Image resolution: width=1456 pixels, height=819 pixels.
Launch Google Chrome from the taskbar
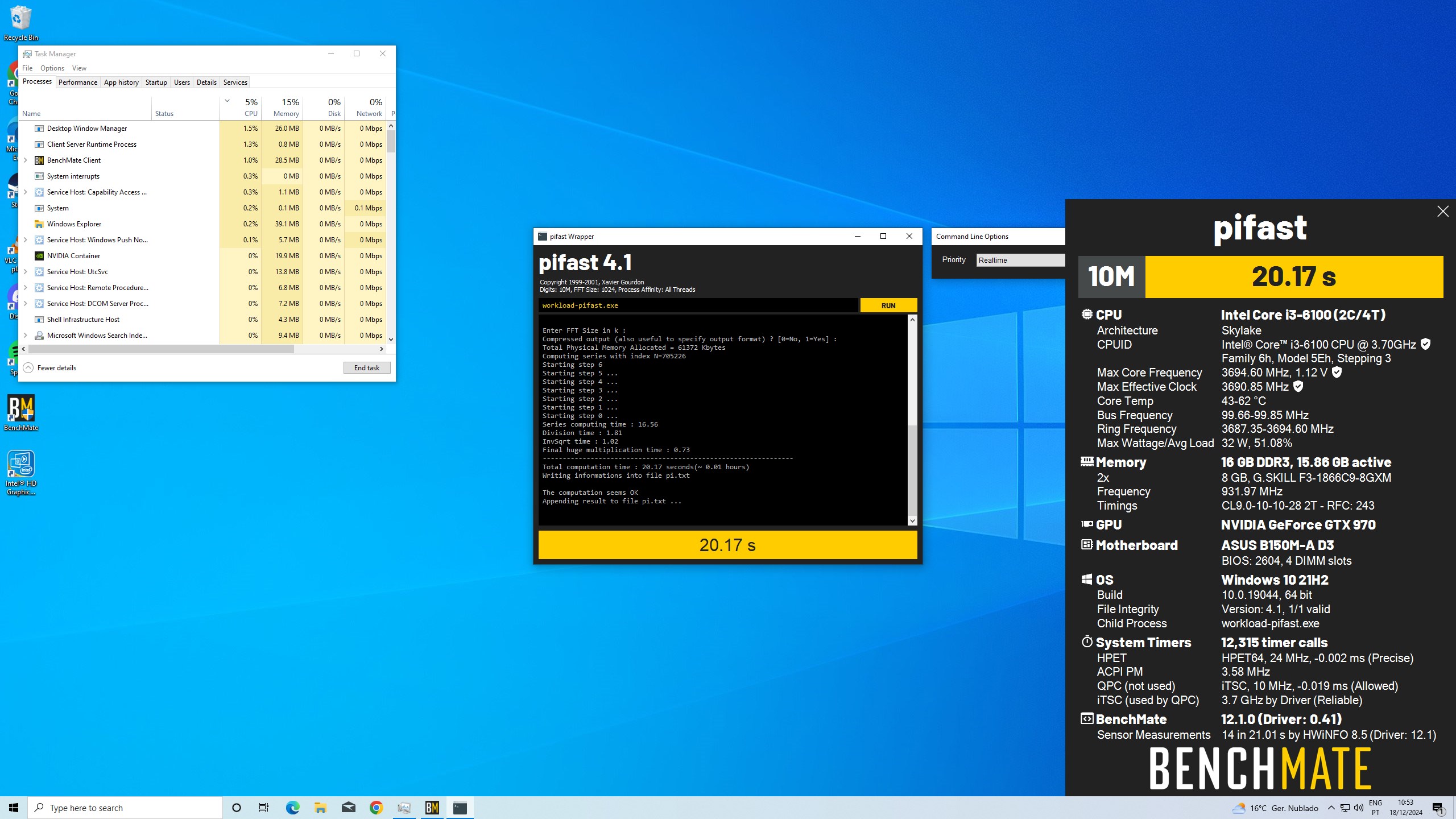pyautogui.click(x=376, y=808)
